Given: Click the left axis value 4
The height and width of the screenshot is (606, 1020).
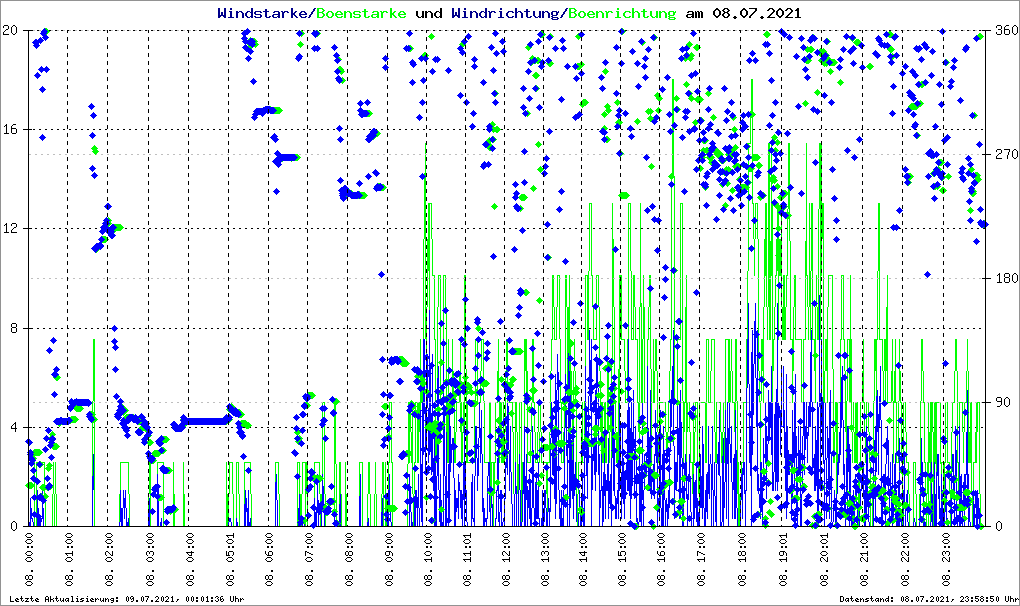Looking at the screenshot, I should coord(14,427).
